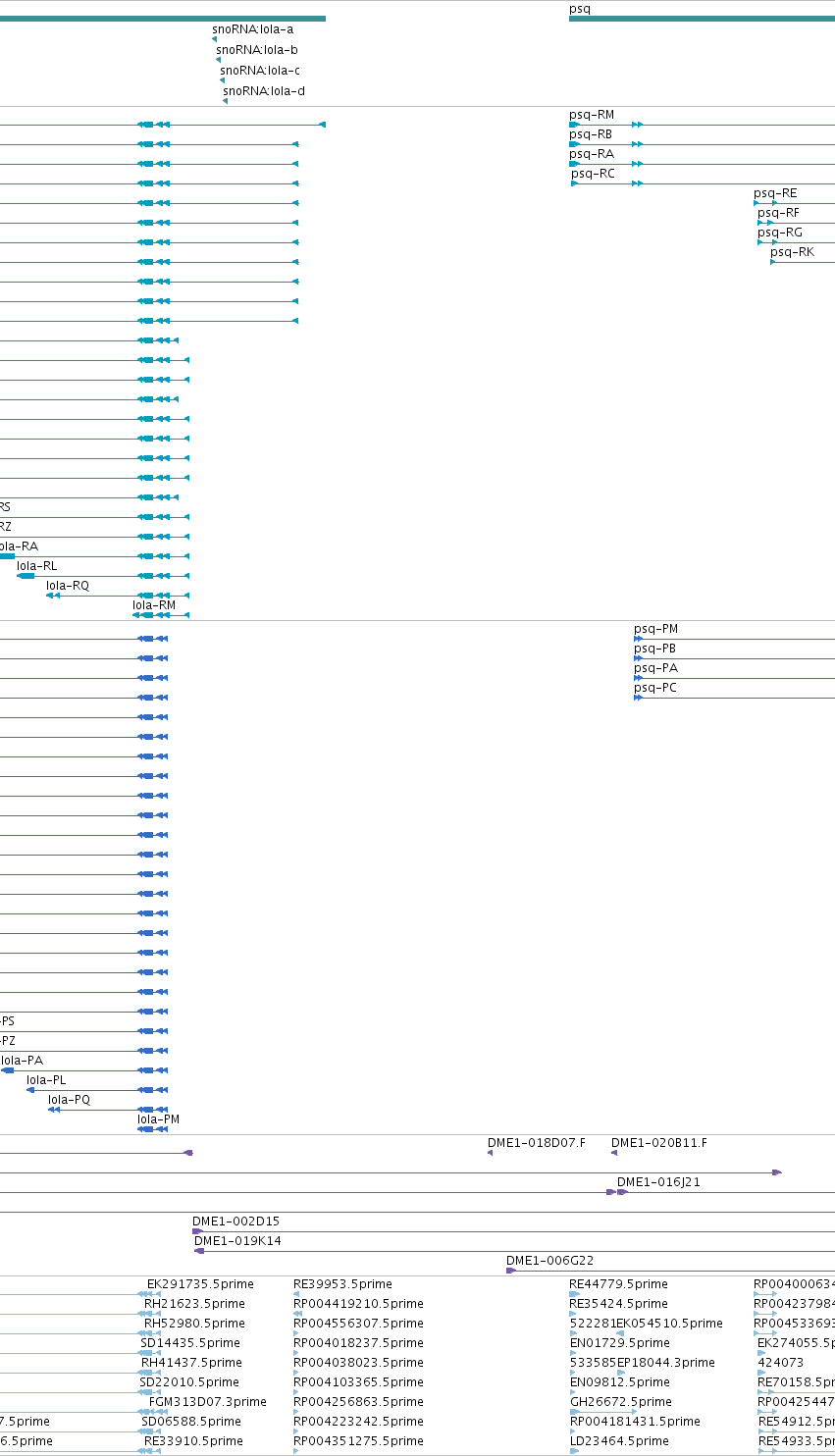The width and height of the screenshot is (835, 1456).
Task: Open EST SD22010.5prime
Action: pyautogui.click(x=189, y=1382)
